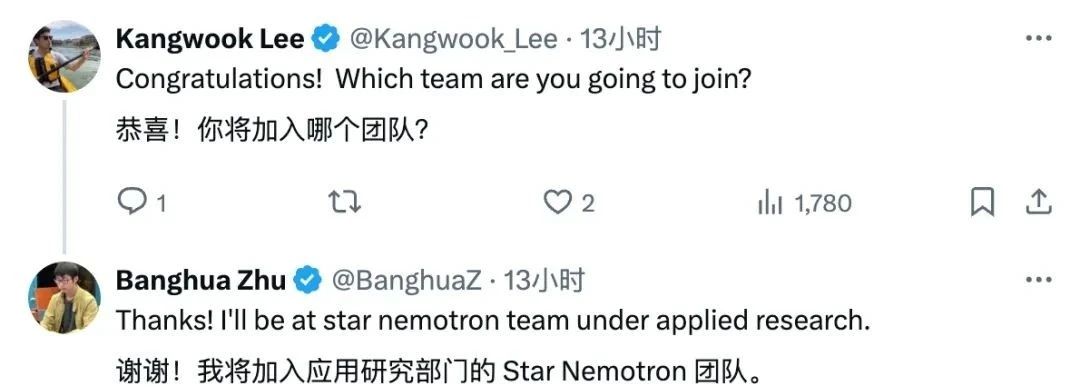The image size is (1080, 387).
Task: Open more options menu on Banghua Zhu's reply
Action: [x=1039, y=280]
